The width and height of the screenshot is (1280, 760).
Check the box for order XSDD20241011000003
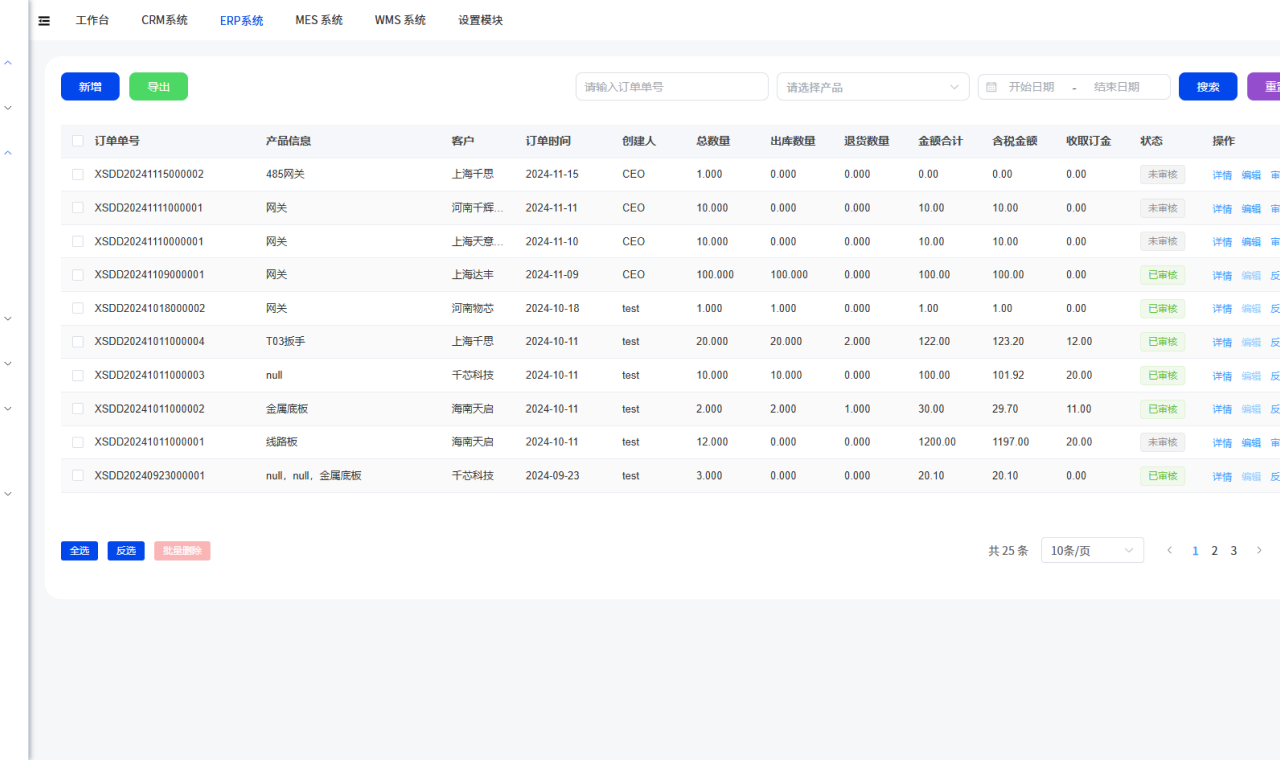point(78,375)
